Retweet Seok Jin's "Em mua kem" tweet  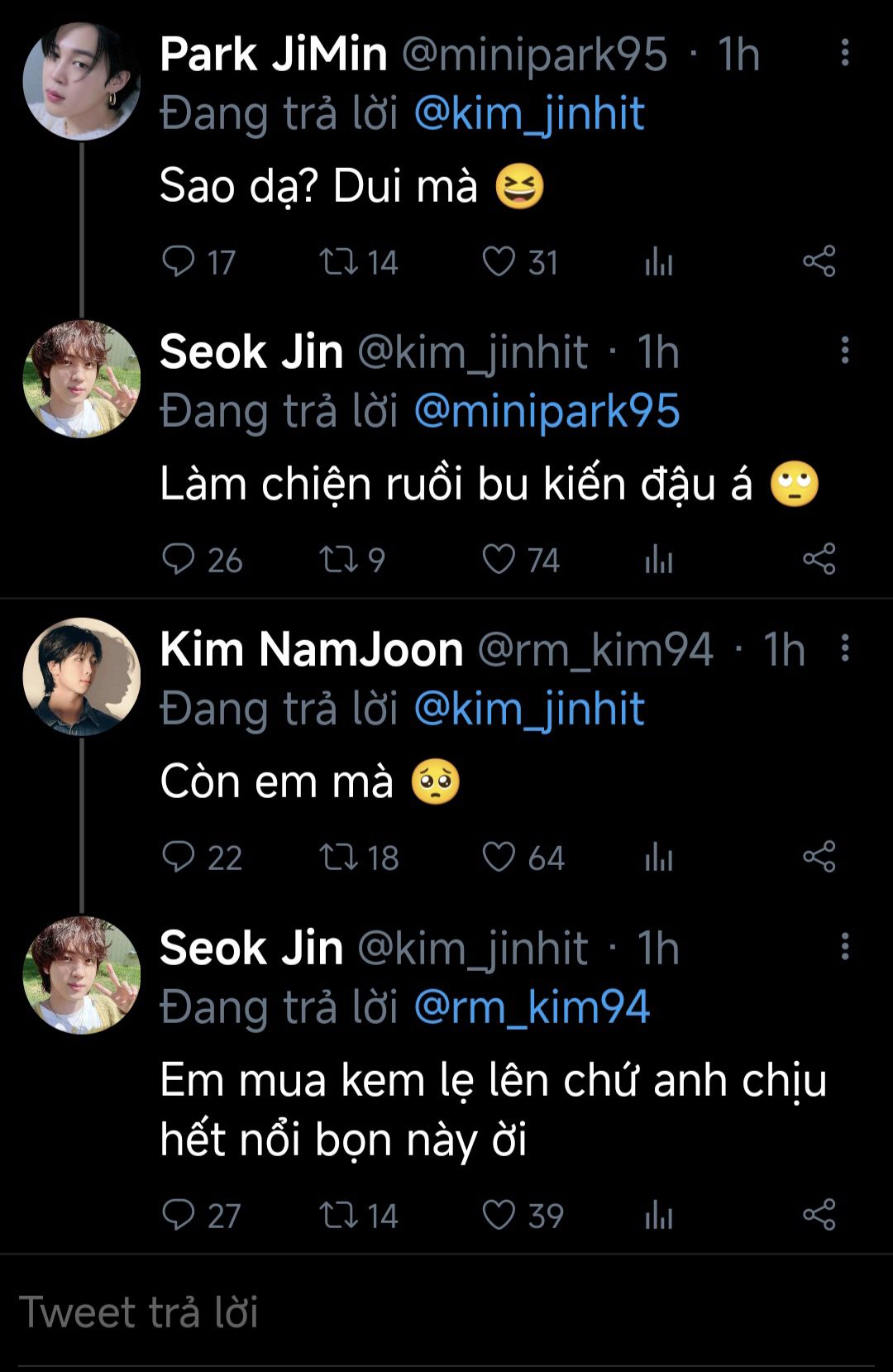(338, 1215)
